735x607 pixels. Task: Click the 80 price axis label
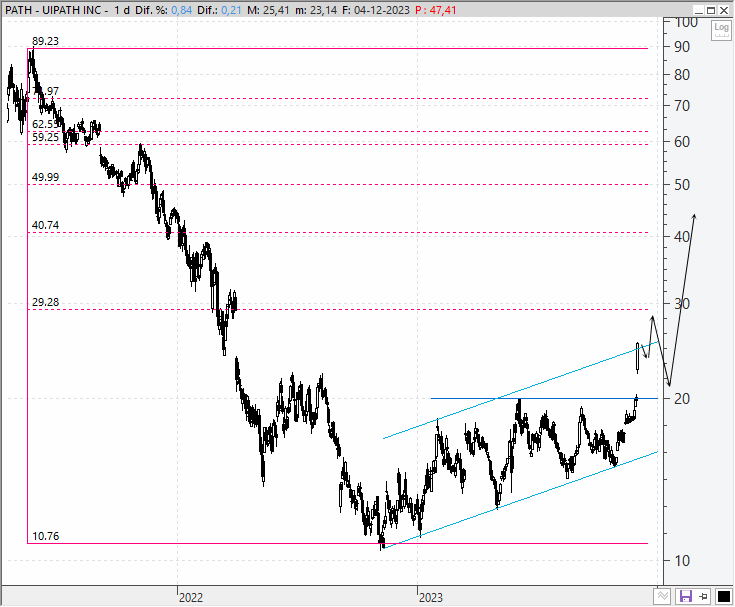[x=682, y=75]
